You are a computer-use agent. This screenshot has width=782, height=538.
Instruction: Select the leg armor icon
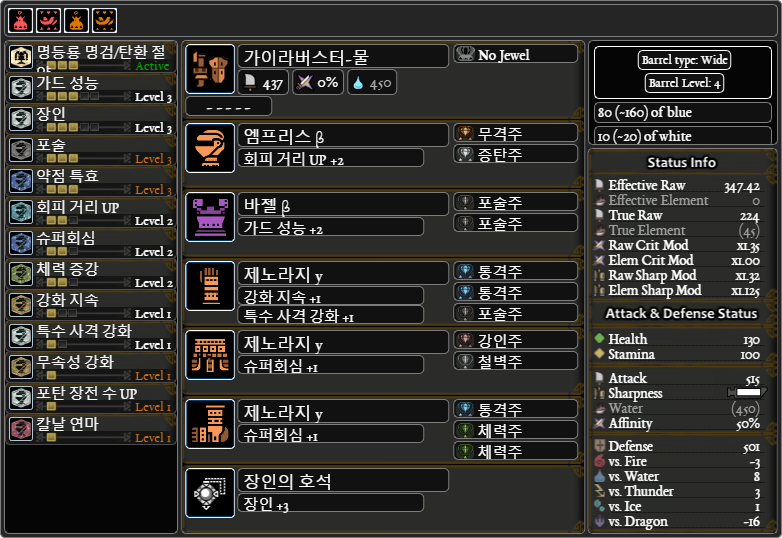coord(210,424)
